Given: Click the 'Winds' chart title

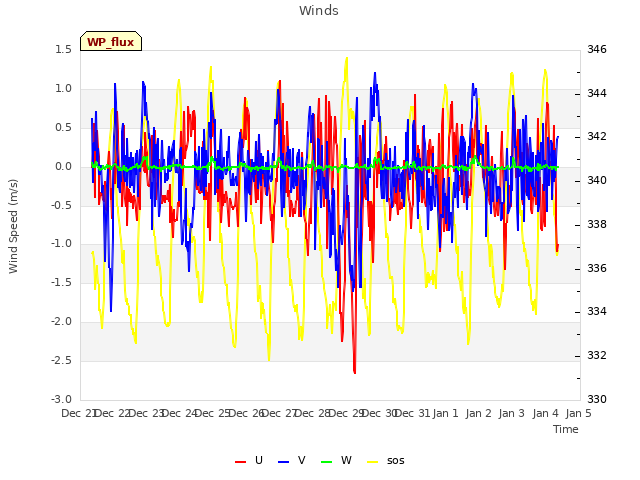Looking at the screenshot, I should tap(319, 11).
